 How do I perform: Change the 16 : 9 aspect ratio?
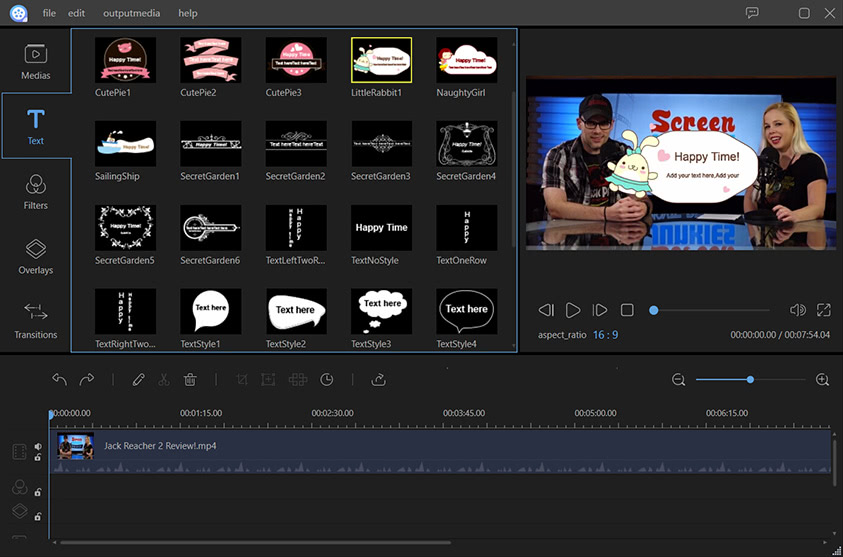tap(605, 335)
